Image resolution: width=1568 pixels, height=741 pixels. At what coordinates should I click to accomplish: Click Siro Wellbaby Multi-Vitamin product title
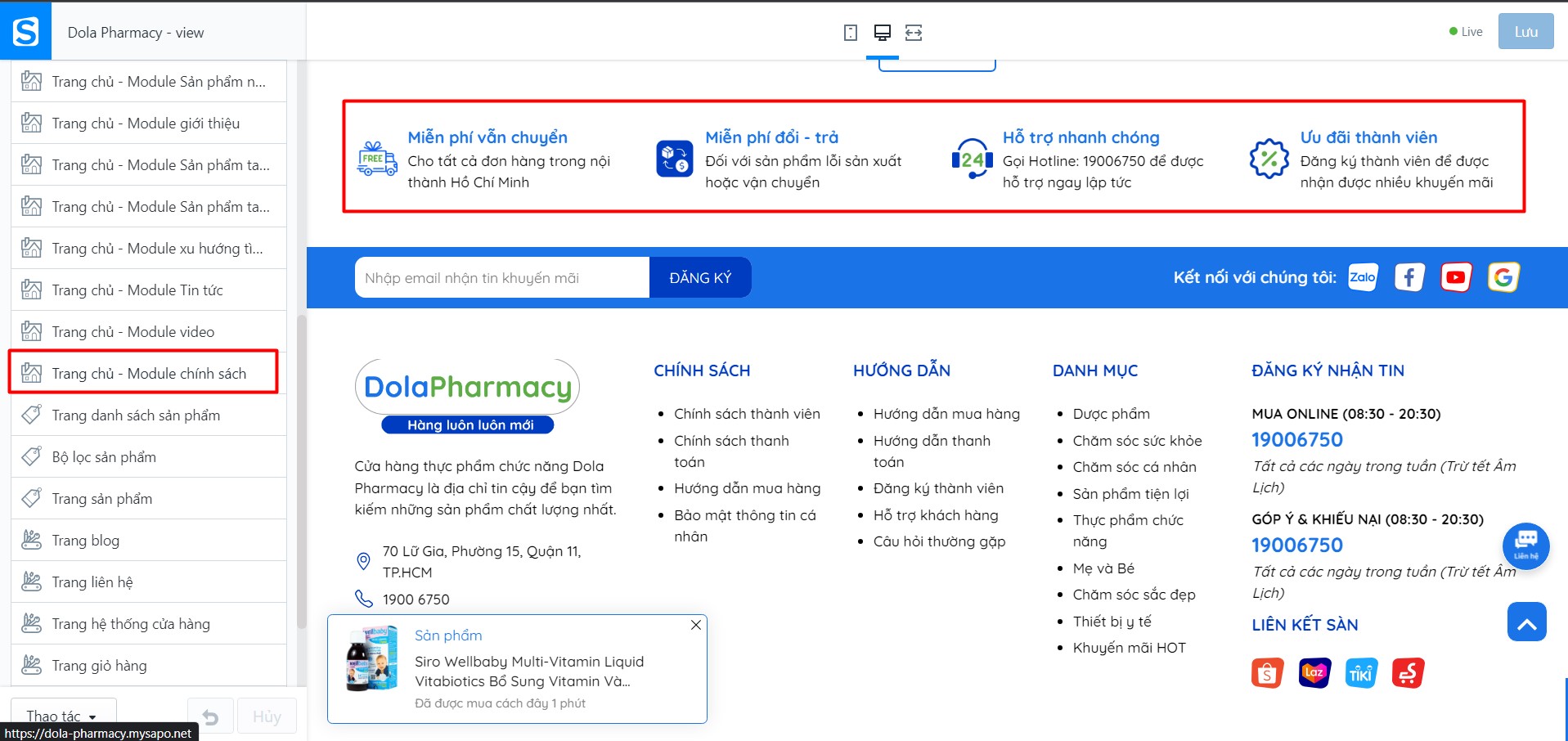pos(529,671)
